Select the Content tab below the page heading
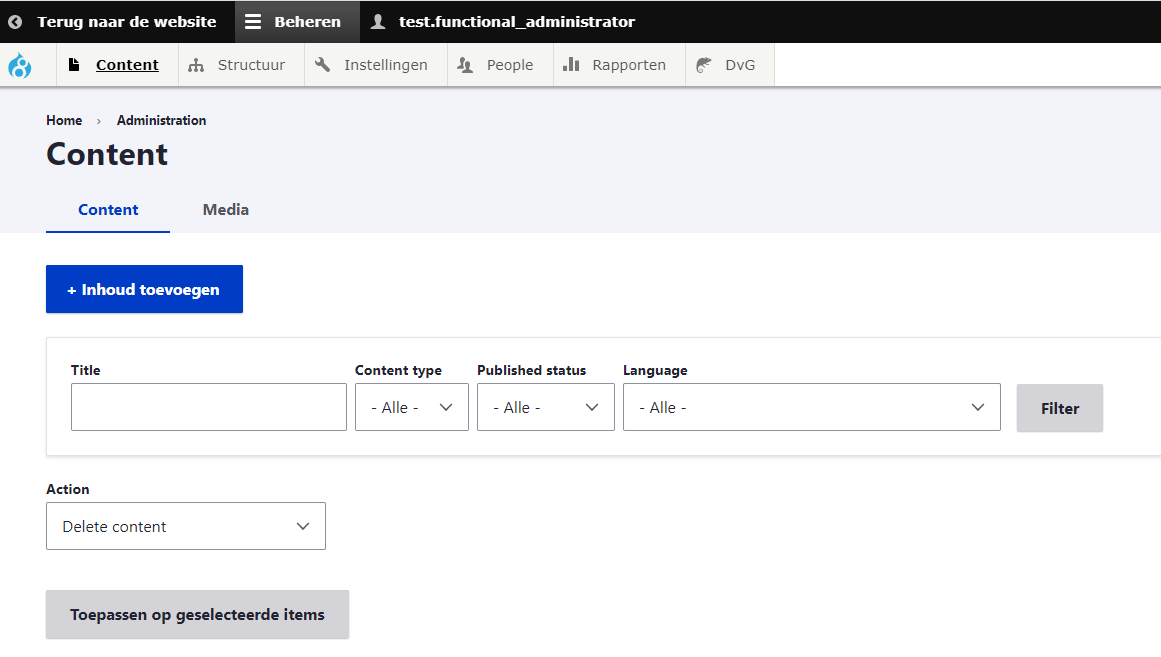 click(108, 210)
